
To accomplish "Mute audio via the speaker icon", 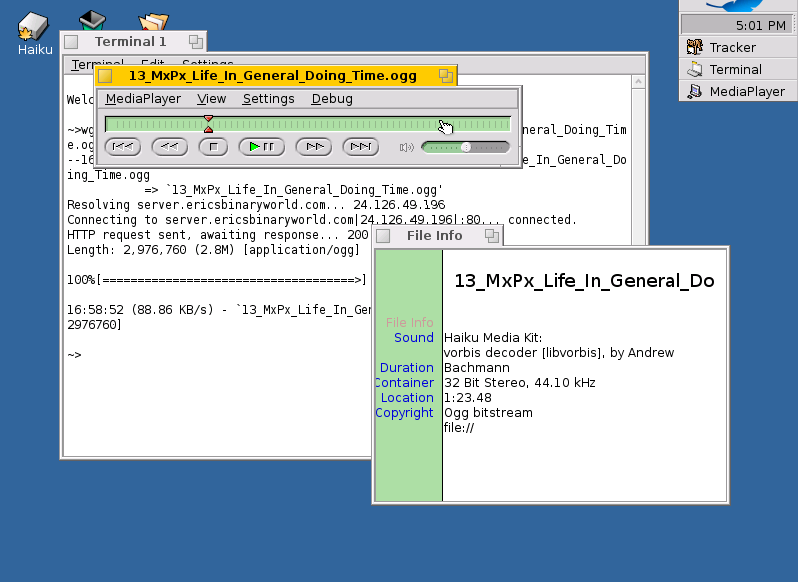I will coord(407,148).
